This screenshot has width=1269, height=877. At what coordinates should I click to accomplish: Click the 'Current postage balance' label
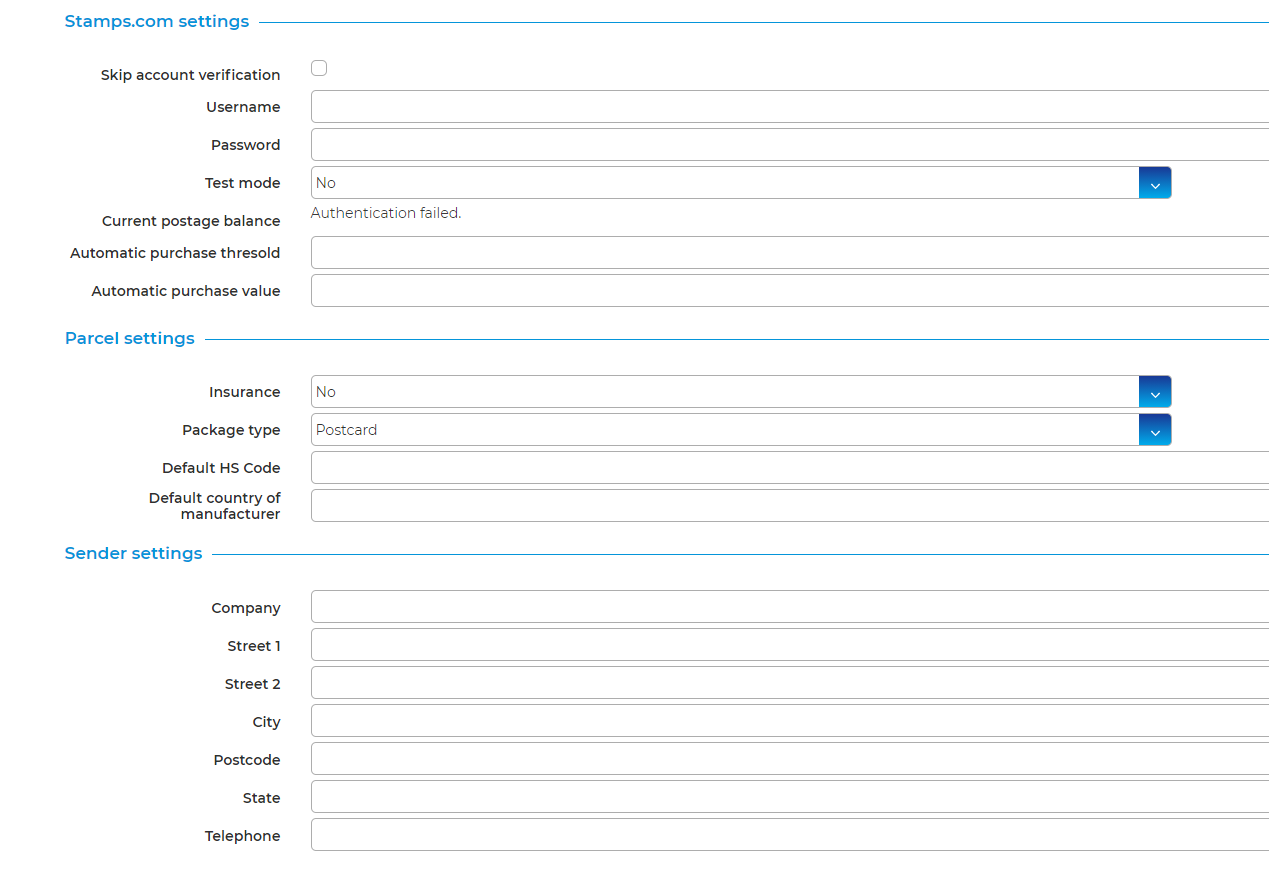coord(191,221)
